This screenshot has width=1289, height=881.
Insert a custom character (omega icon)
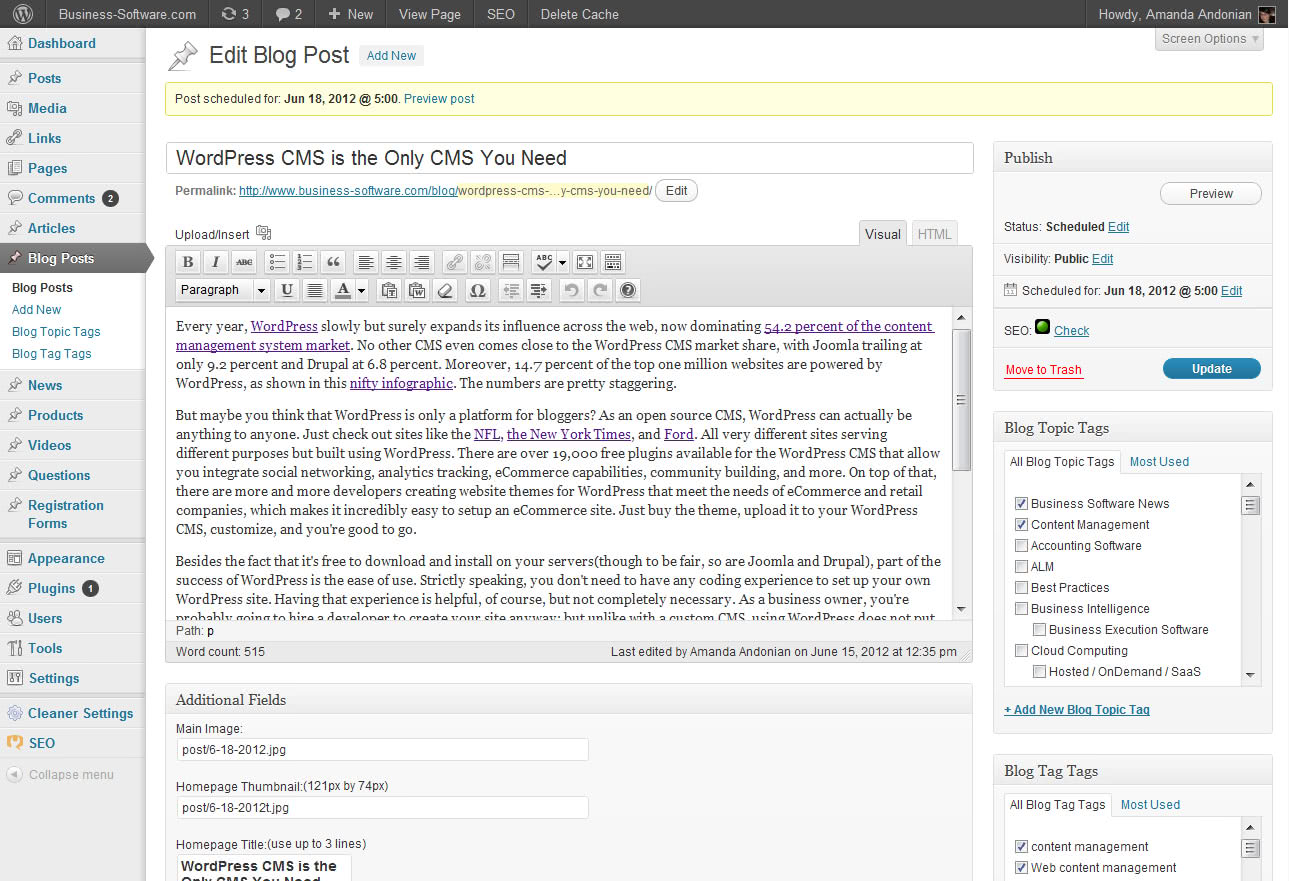[477, 290]
